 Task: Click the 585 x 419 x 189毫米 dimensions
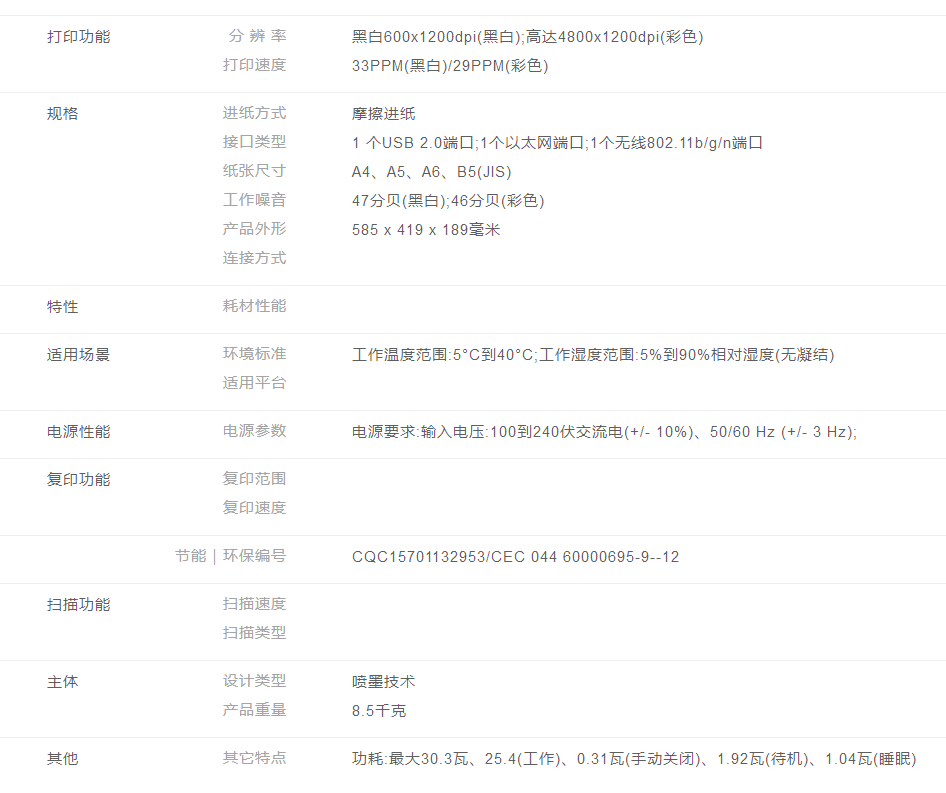tap(426, 230)
